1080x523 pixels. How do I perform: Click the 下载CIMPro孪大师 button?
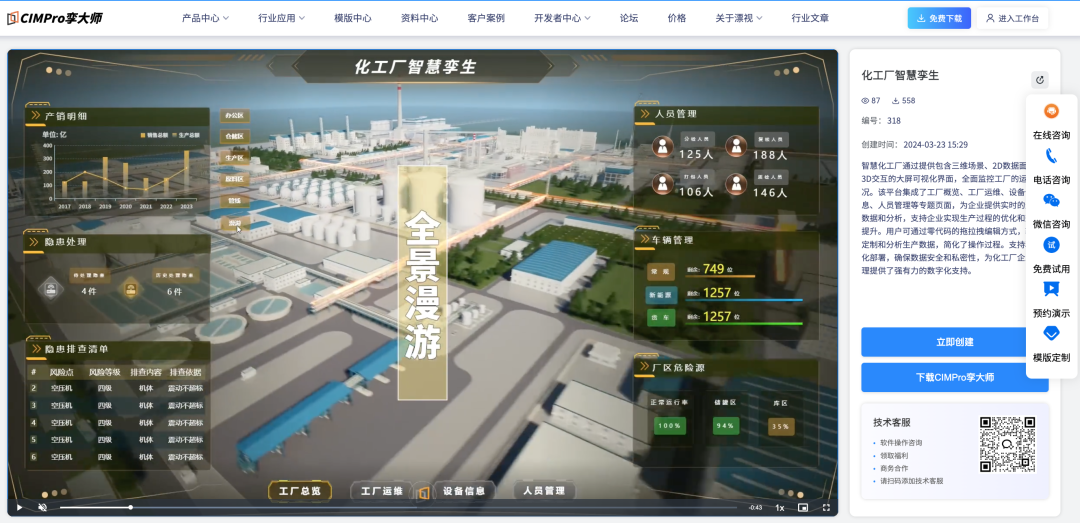tap(955, 378)
